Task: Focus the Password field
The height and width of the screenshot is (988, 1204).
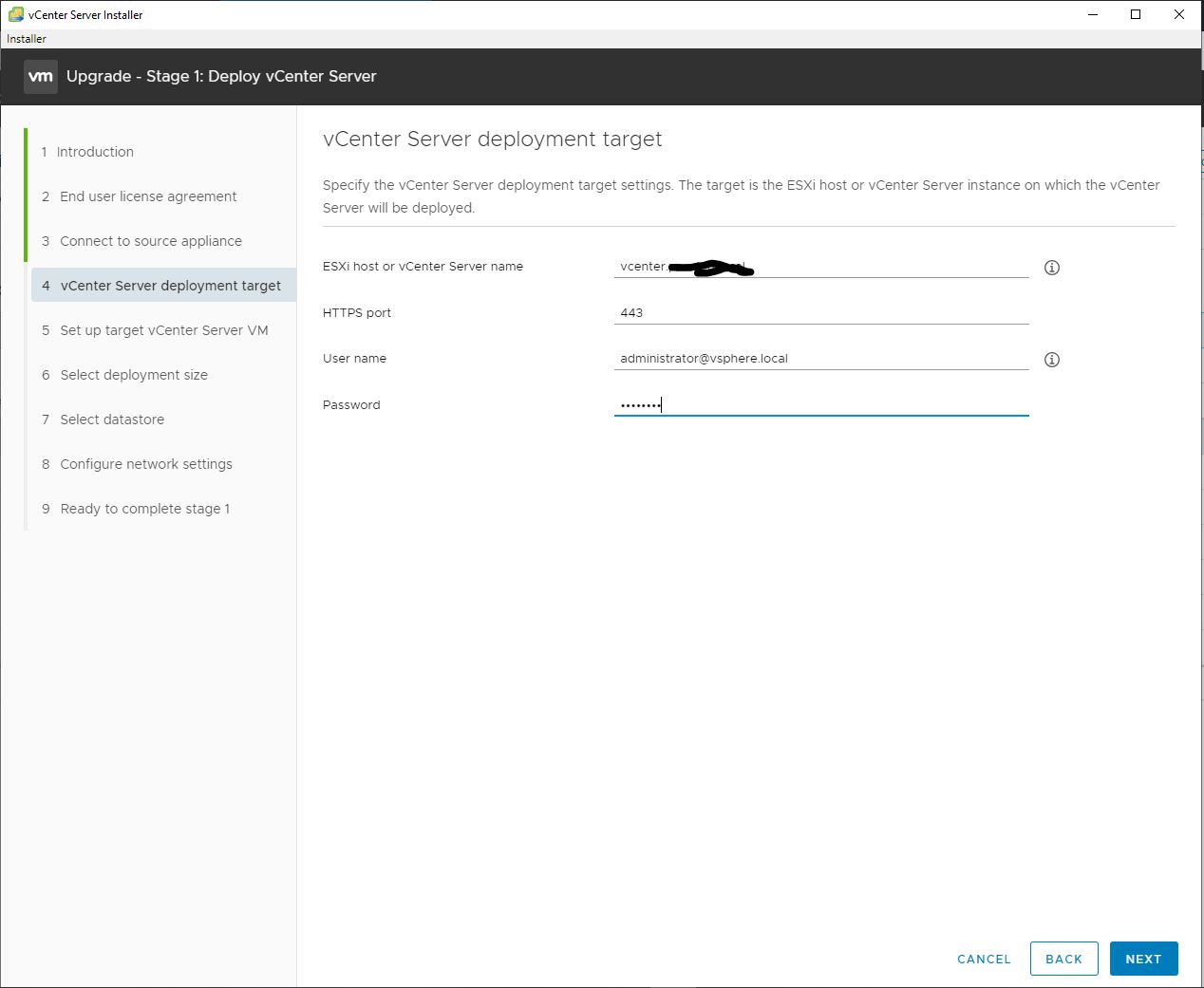Action: tap(821, 404)
